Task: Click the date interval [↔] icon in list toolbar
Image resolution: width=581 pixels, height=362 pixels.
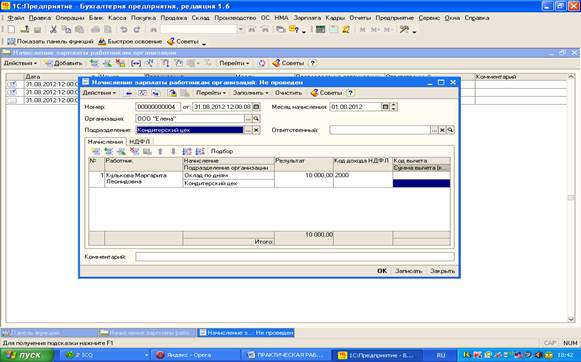Action: click(136, 63)
